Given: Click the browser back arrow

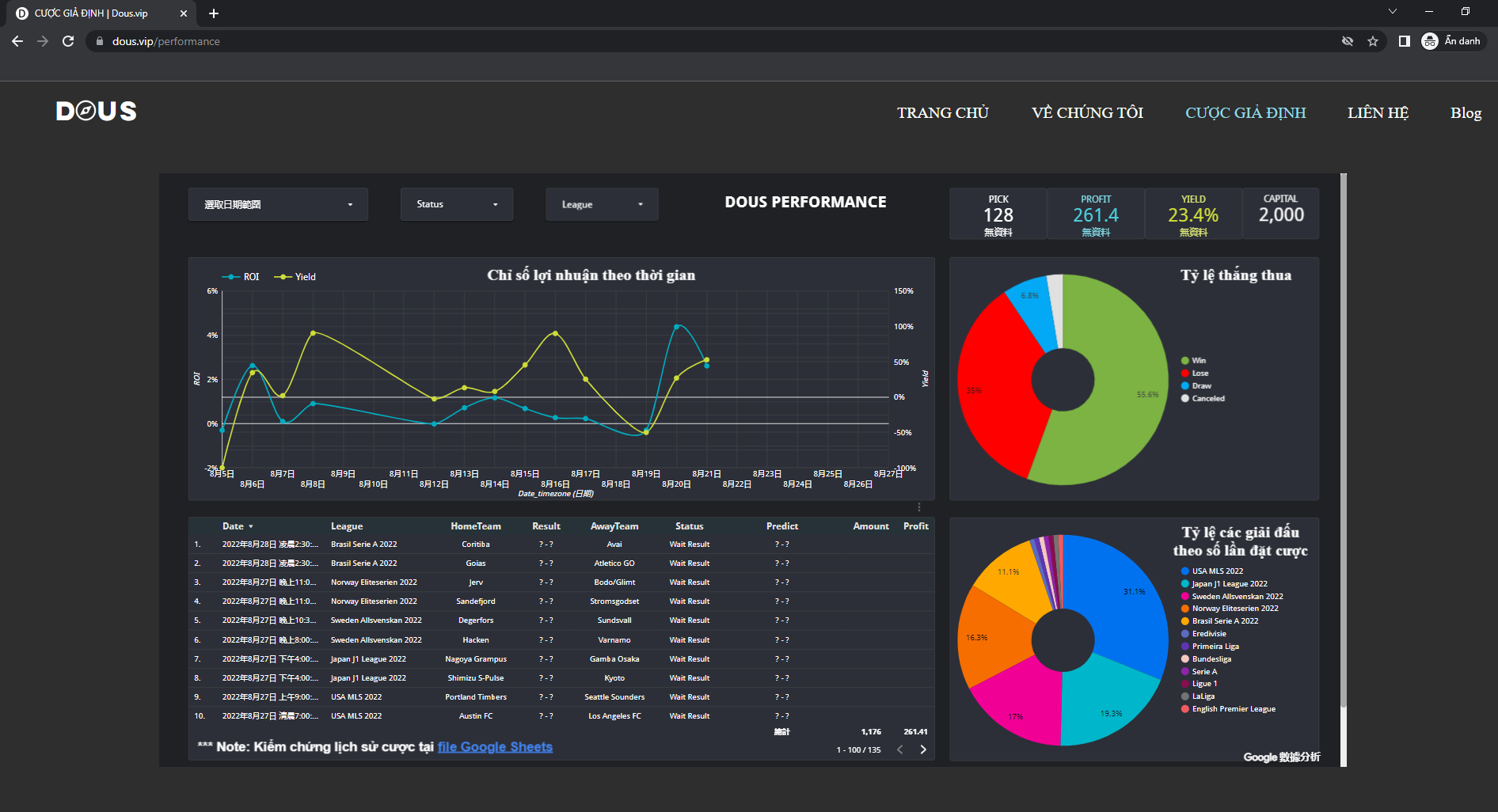Looking at the screenshot, I should click(17, 41).
